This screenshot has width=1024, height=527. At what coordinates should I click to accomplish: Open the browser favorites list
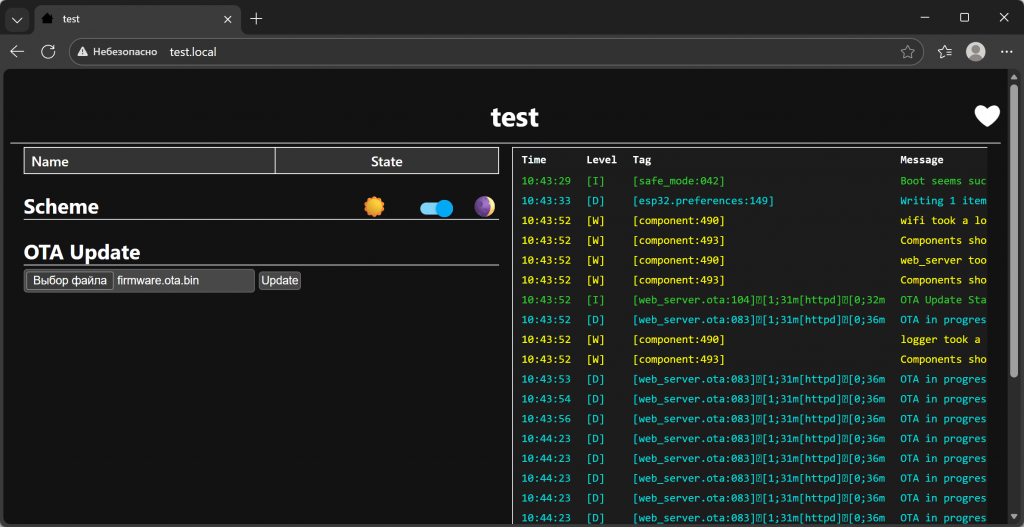click(x=945, y=52)
